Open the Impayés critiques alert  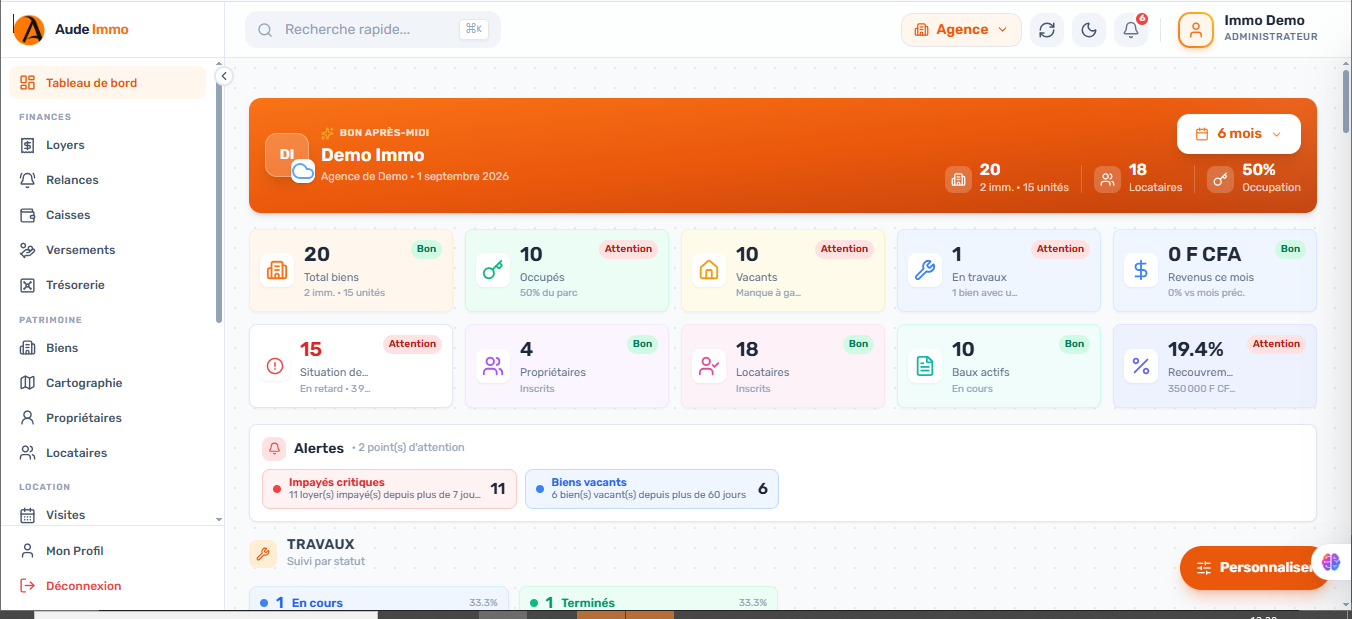coord(389,489)
